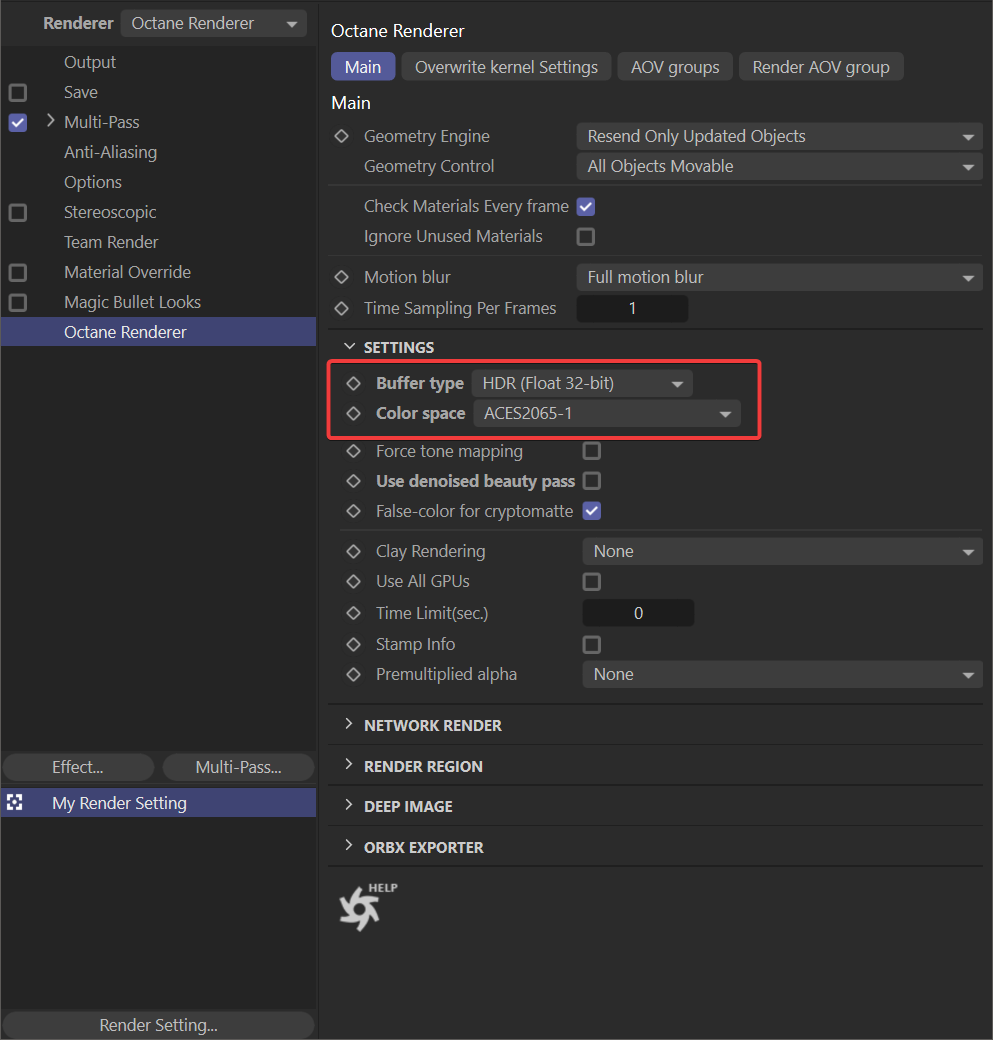Click the Time Limit(sec.) input field

click(x=637, y=612)
